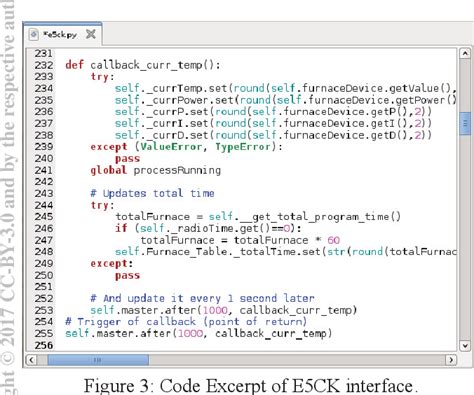The image size is (474, 395).
Task: Click 'global processRunning' line
Action: [156, 170]
